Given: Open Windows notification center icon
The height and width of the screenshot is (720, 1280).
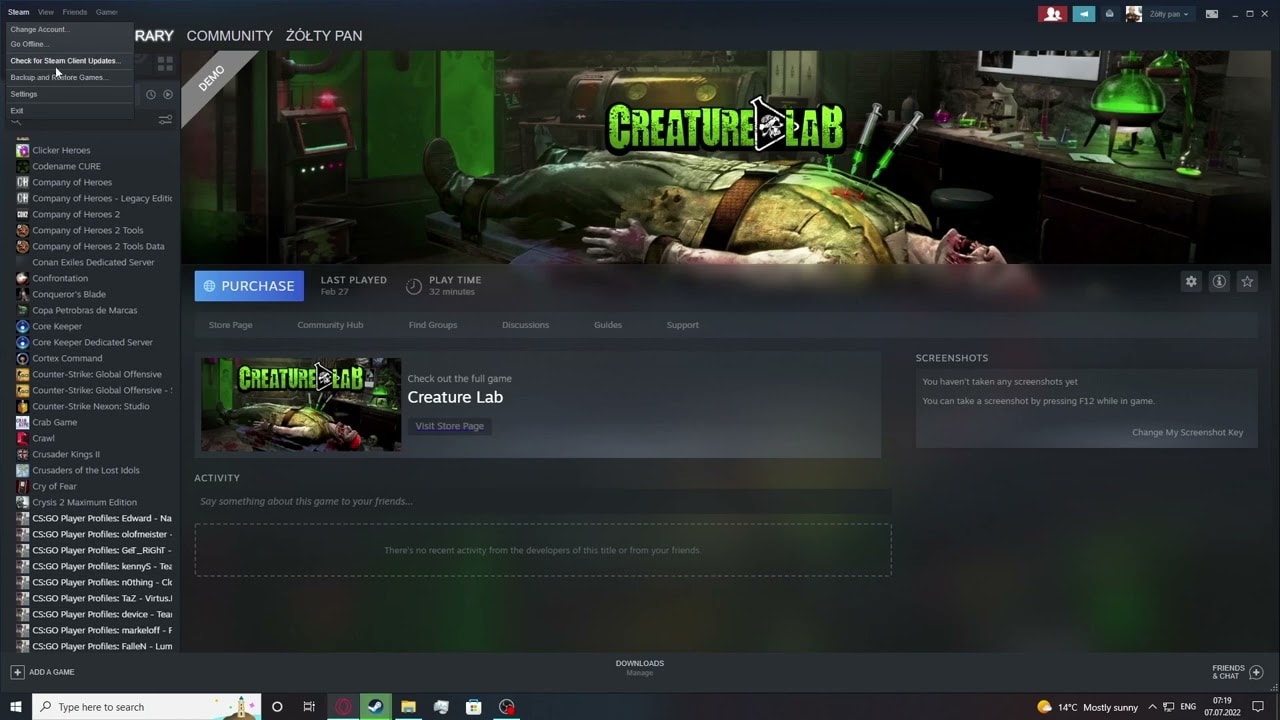Looking at the screenshot, I should coord(1258,707).
